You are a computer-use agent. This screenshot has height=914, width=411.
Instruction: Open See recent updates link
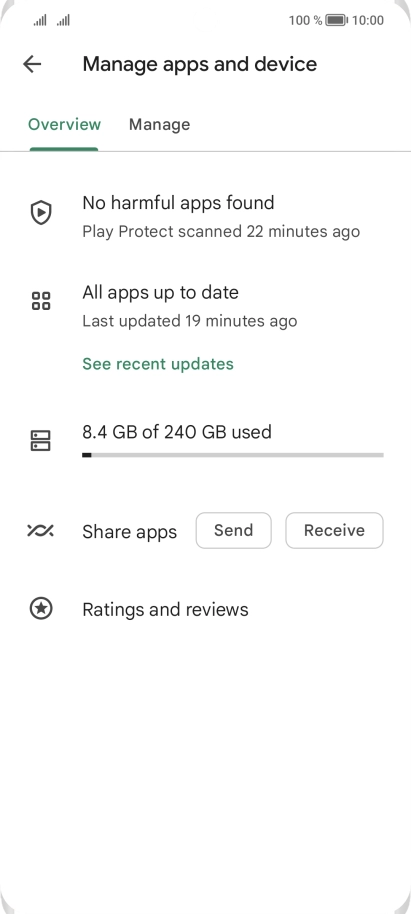tap(158, 364)
